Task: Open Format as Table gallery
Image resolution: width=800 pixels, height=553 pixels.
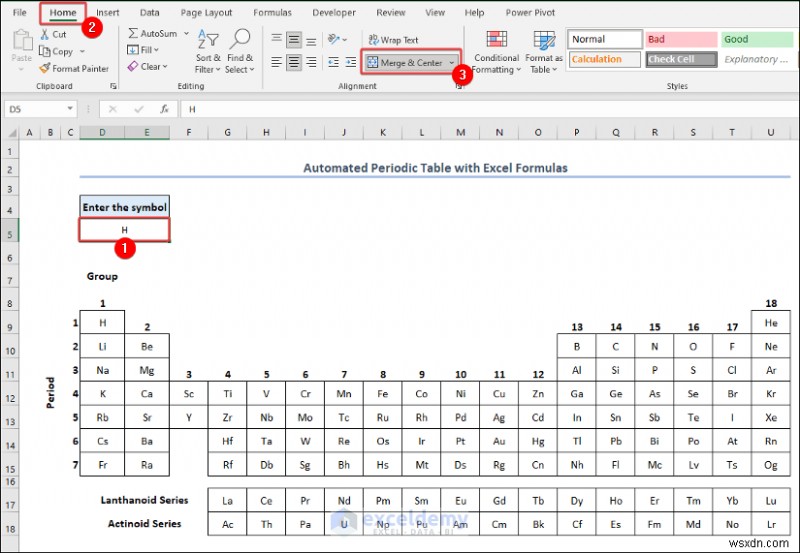Action: click(x=544, y=52)
